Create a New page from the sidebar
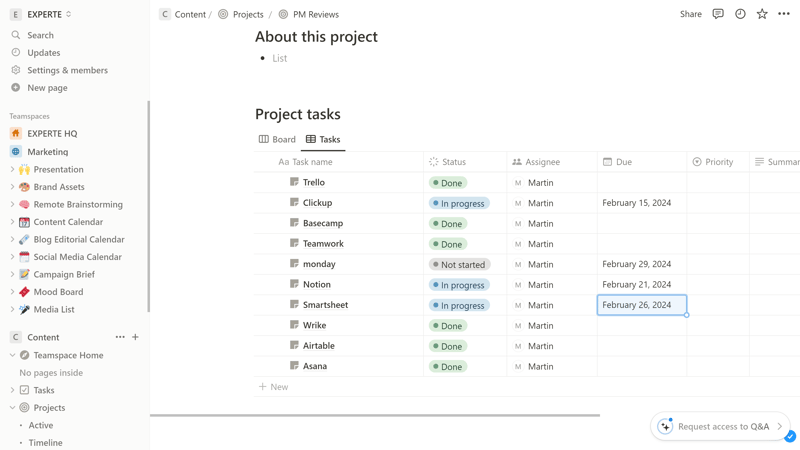 47,88
